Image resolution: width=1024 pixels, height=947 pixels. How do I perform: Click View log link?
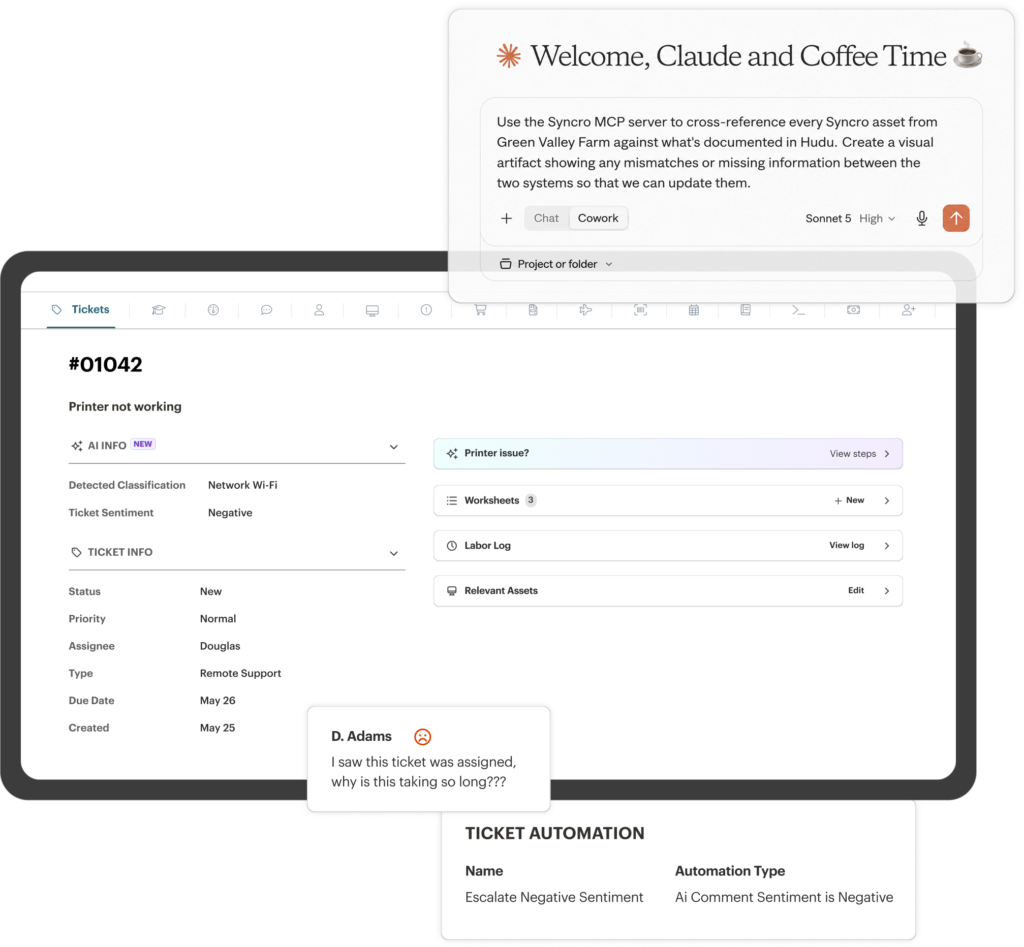click(x=846, y=545)
